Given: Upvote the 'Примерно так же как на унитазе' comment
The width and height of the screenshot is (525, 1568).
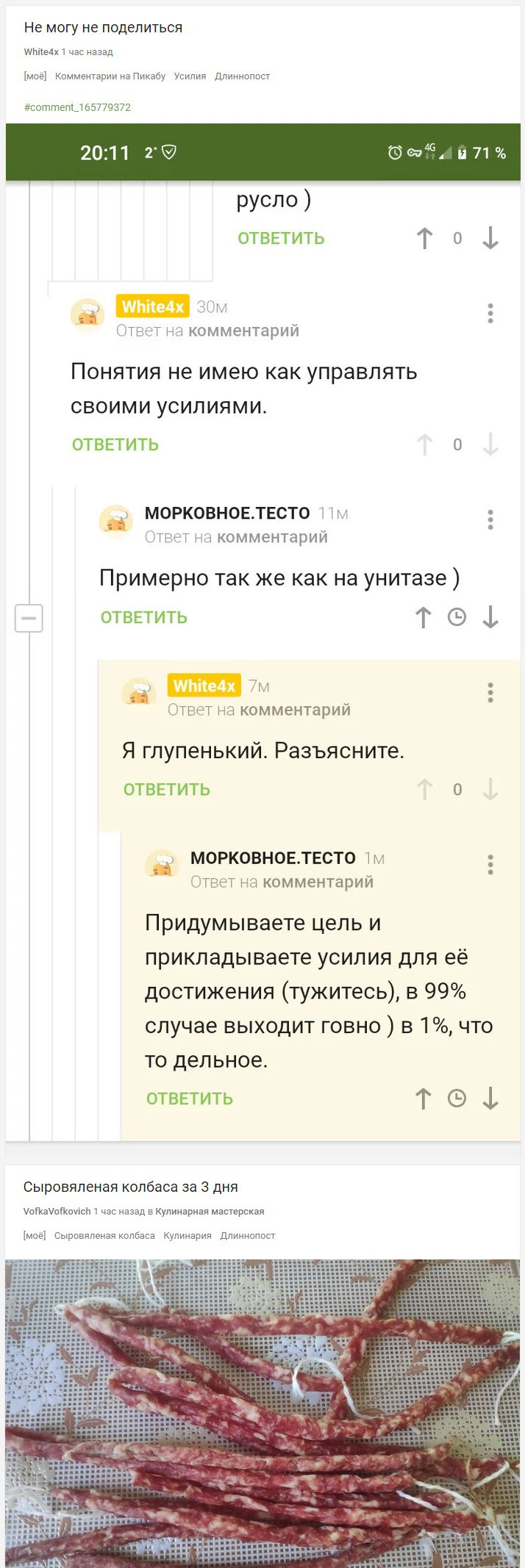Looking at the screenshot, I should [x=424, y=617].
